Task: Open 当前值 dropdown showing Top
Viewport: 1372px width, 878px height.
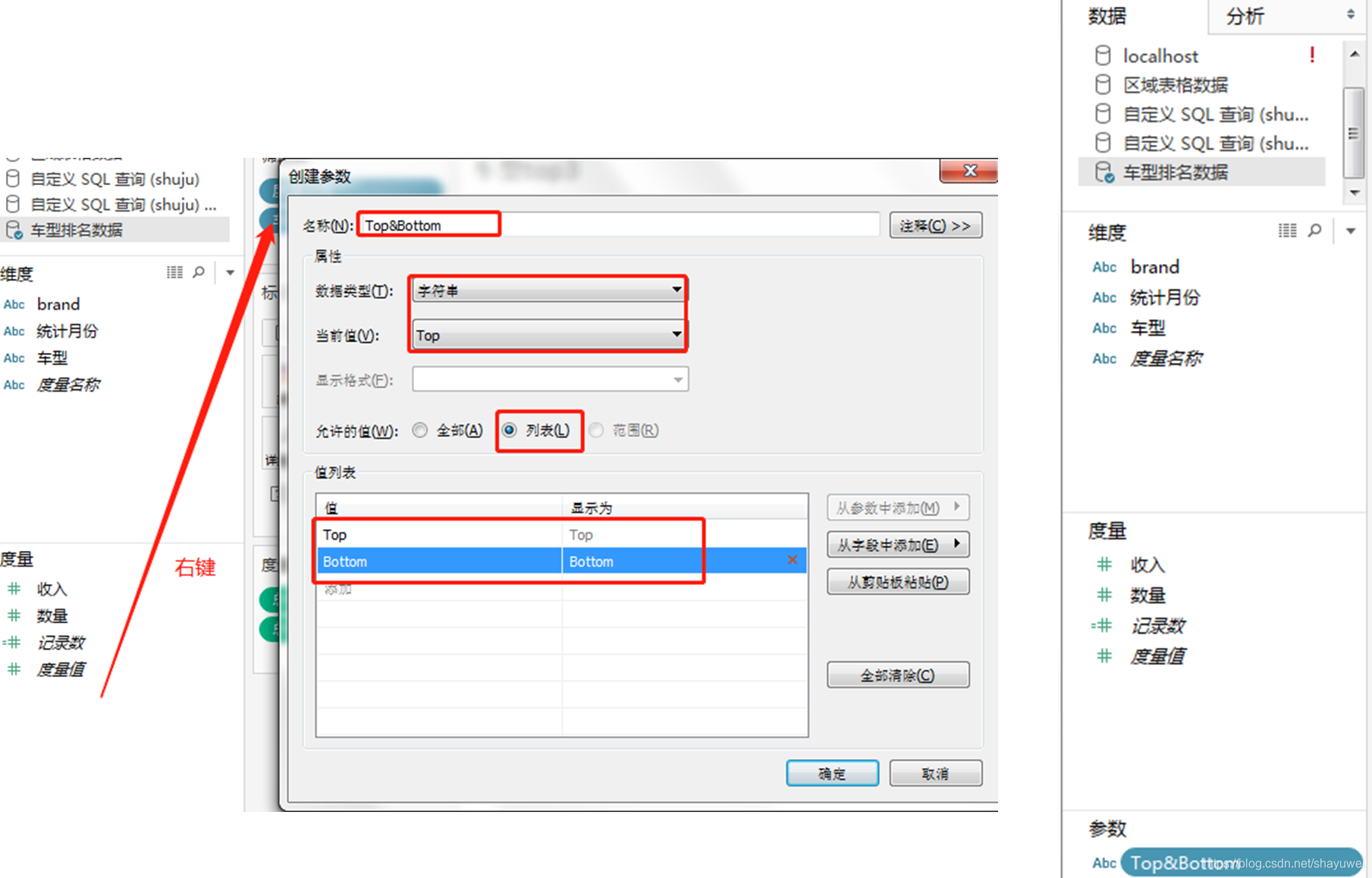Action: click(548, 335)
